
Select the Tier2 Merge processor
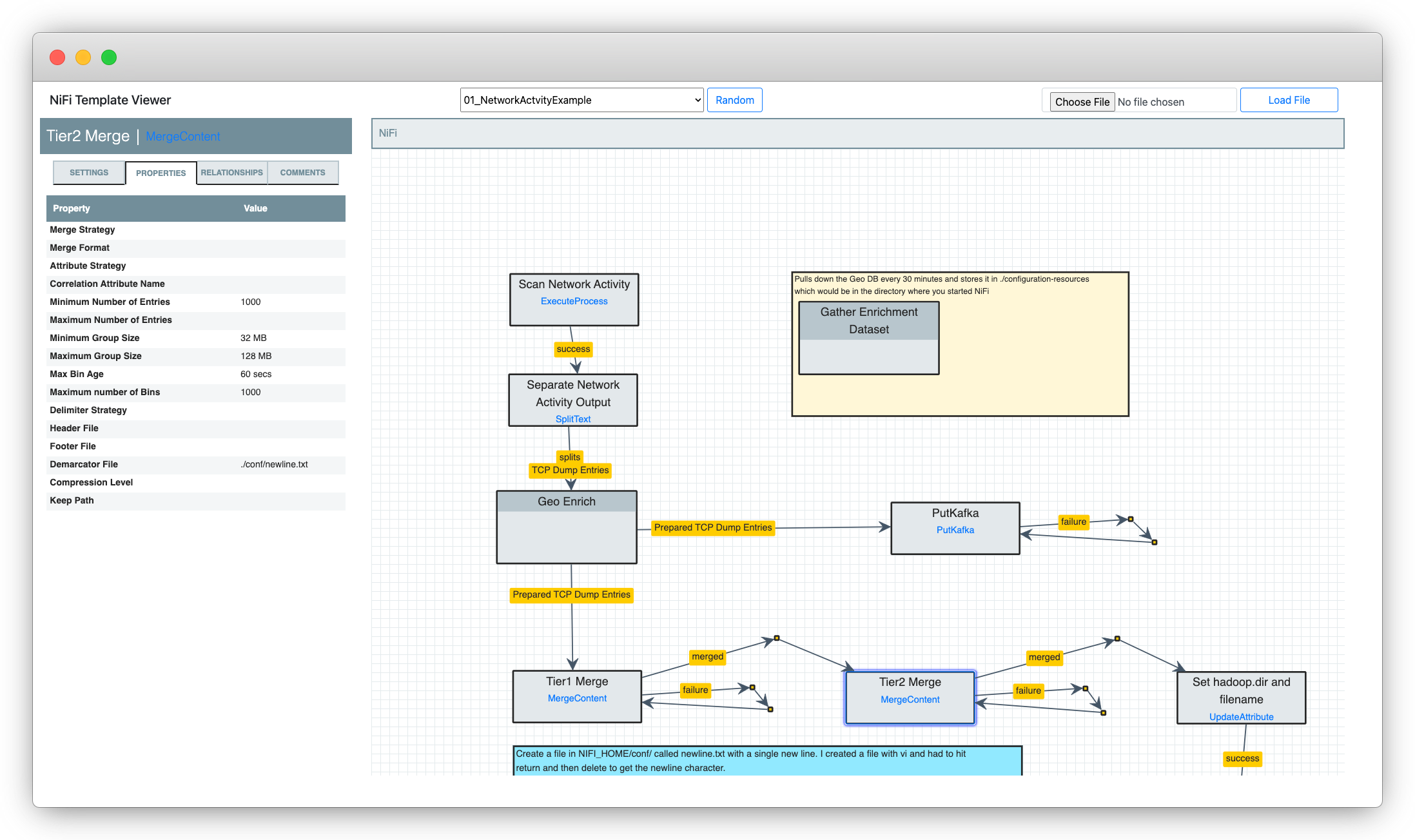(910, 698)
